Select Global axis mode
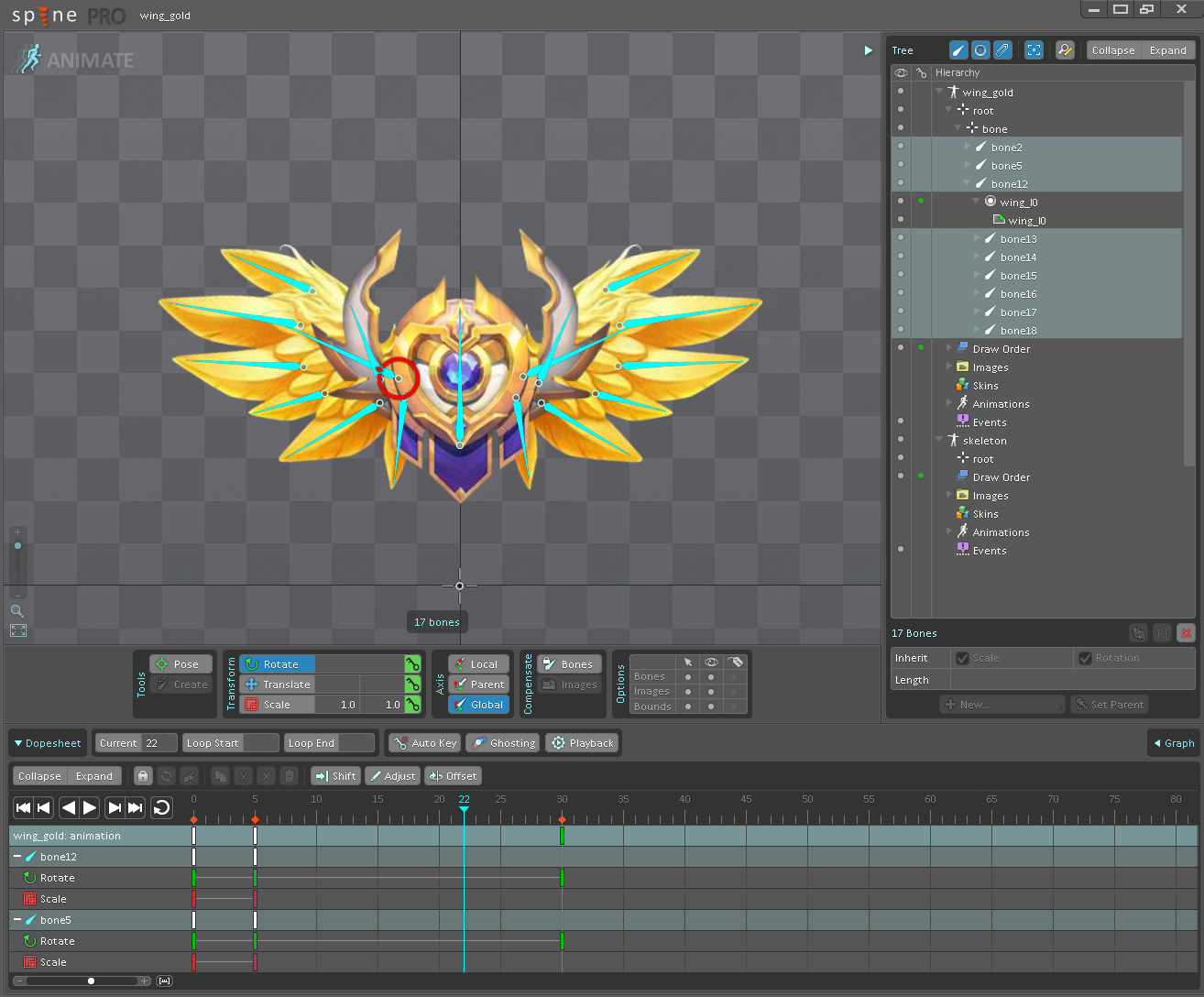This screenshot has height=997, width=1204. 478,705
